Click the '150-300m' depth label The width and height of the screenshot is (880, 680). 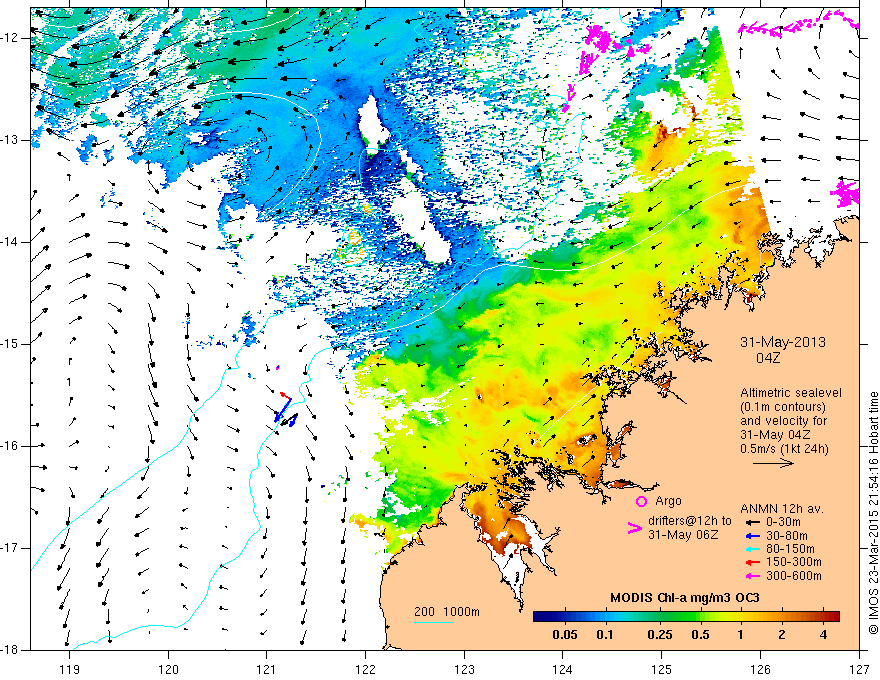coord(794,562)
